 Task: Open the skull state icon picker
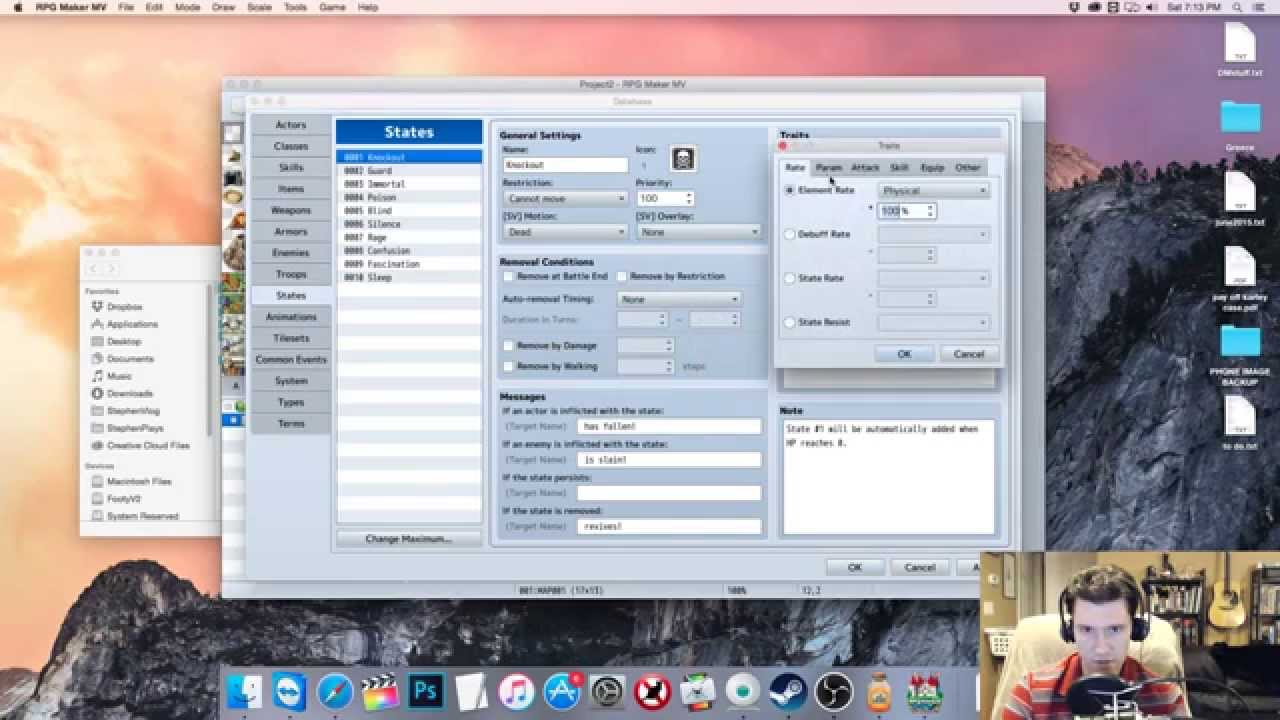[x=683, y=158]
